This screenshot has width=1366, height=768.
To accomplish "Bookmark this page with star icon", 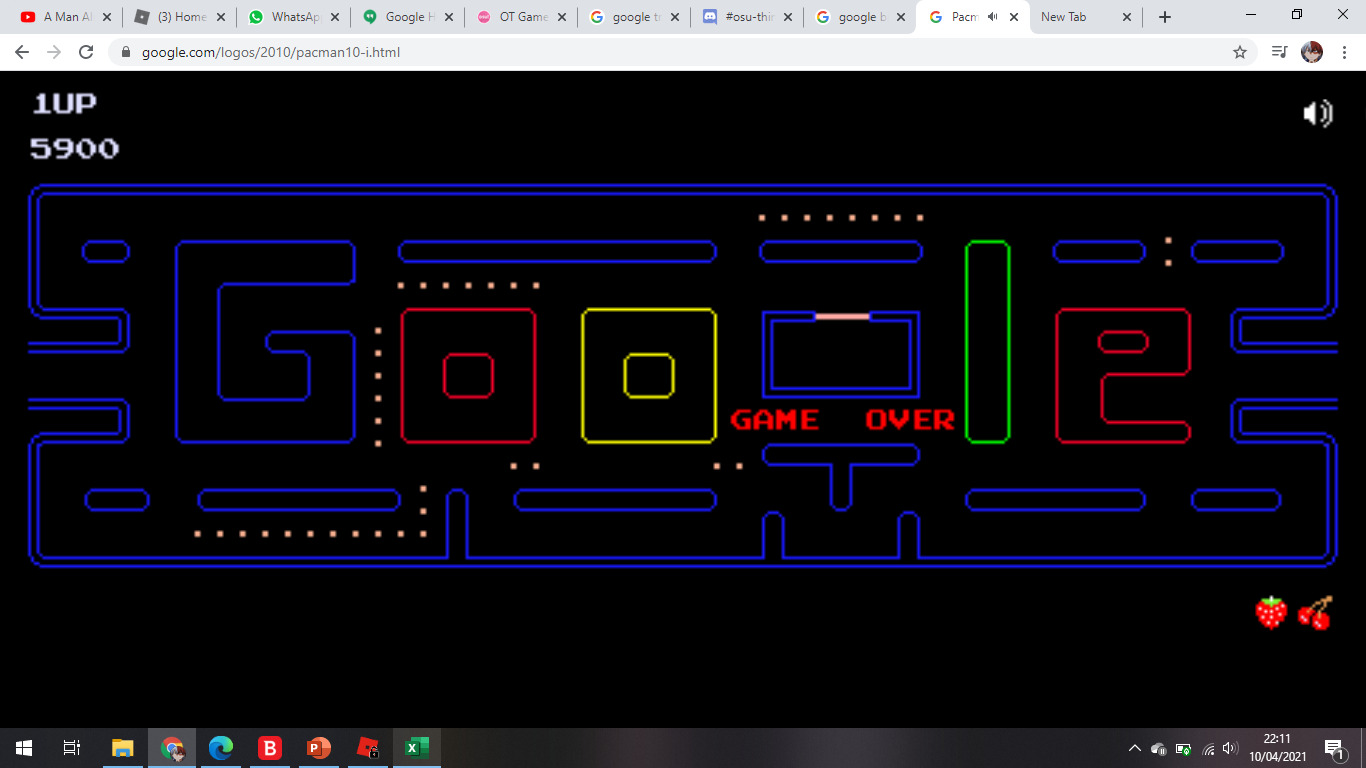I will pyautogui.click(x=1240, y=52).
